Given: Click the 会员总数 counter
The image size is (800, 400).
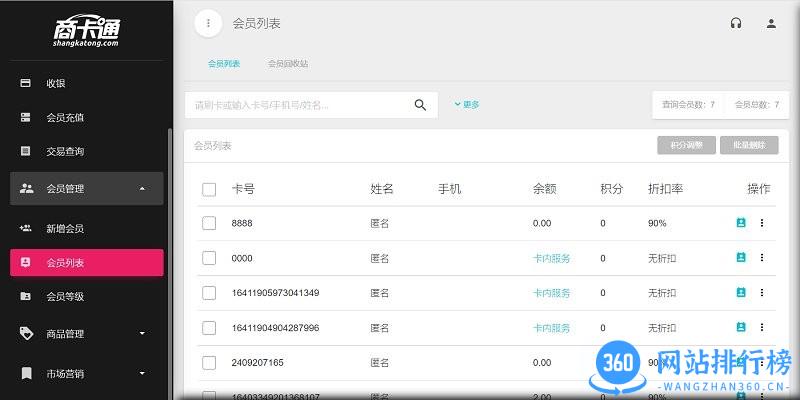Looking at the screenshot, I should tap(757, 105).
